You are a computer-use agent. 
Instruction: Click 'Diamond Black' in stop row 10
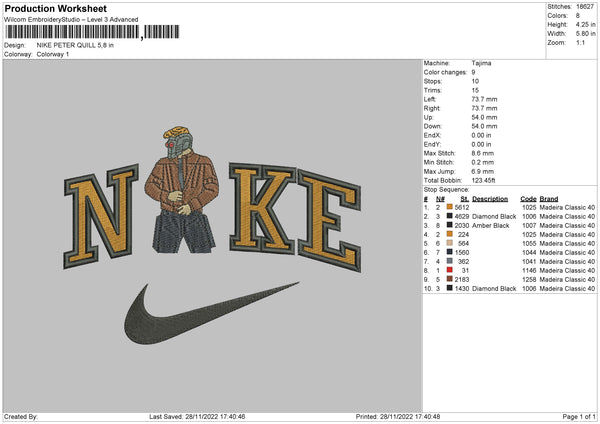click(x=494, y=288)
